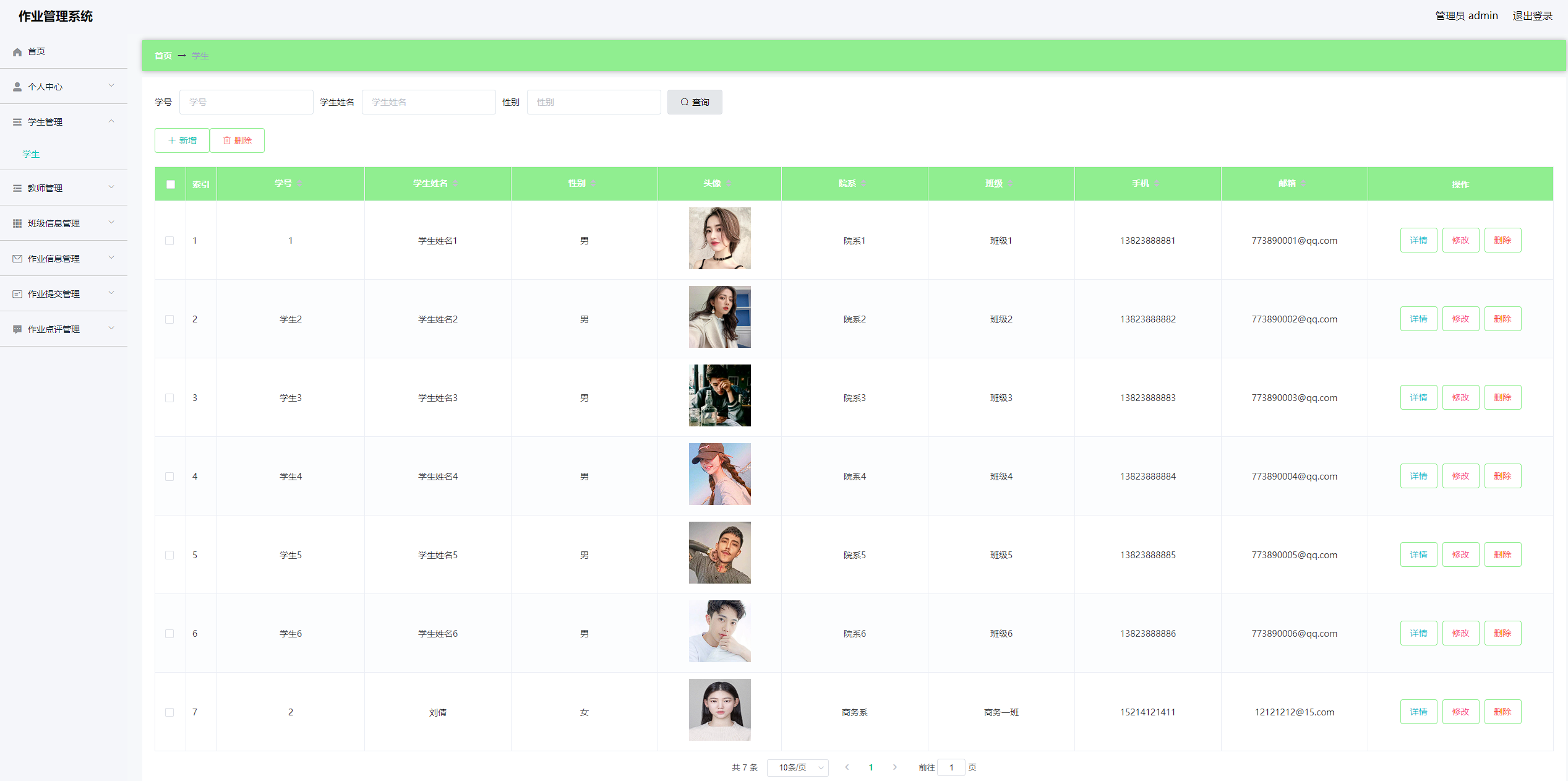Click the comment icon beside 作业点评管理

17,329
